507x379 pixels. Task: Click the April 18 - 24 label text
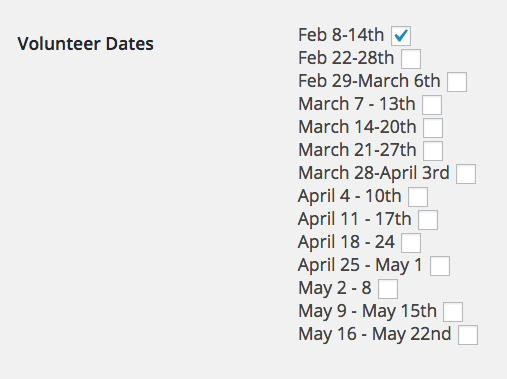click(x=346, y=242)
